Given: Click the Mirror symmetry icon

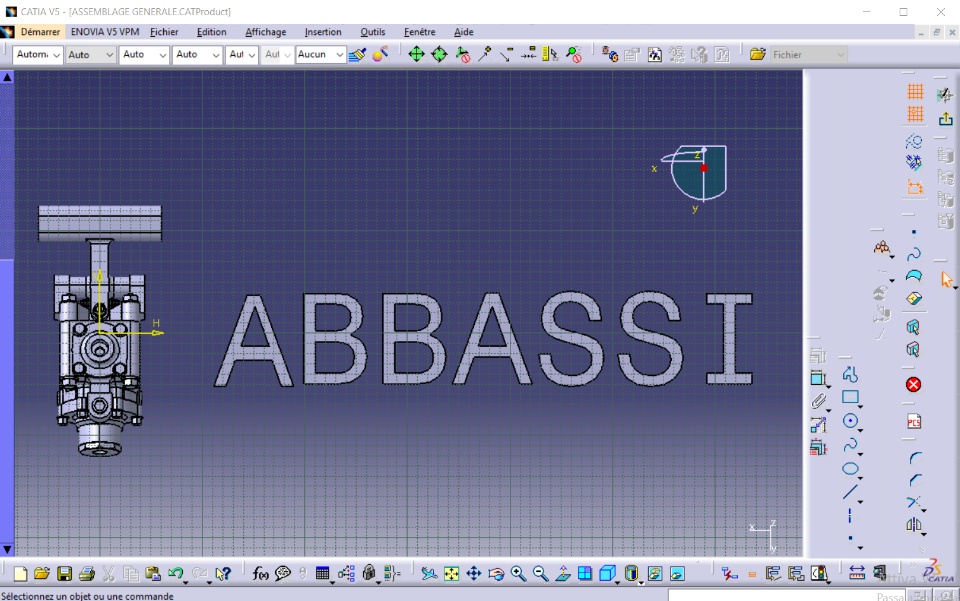Looking at the screenshot, I should (914, 524).
